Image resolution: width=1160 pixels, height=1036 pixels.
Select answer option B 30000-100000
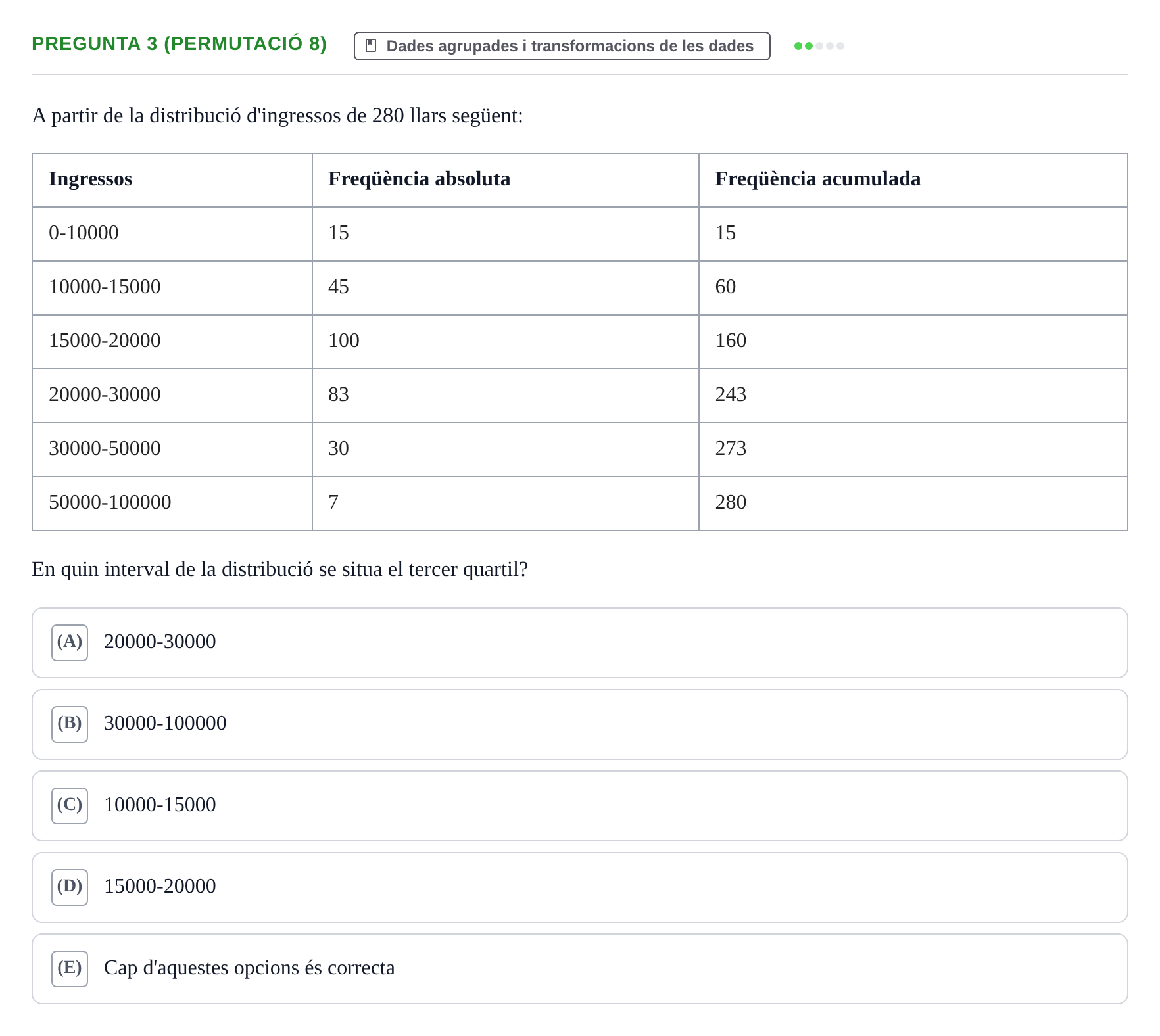[579, 724]
